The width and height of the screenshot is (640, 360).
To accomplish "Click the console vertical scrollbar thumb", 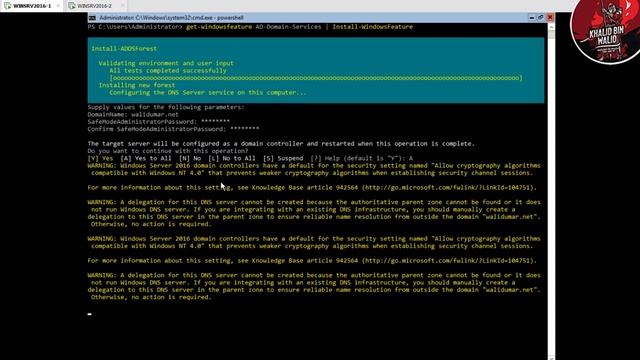I will click(x=551, y=35).
